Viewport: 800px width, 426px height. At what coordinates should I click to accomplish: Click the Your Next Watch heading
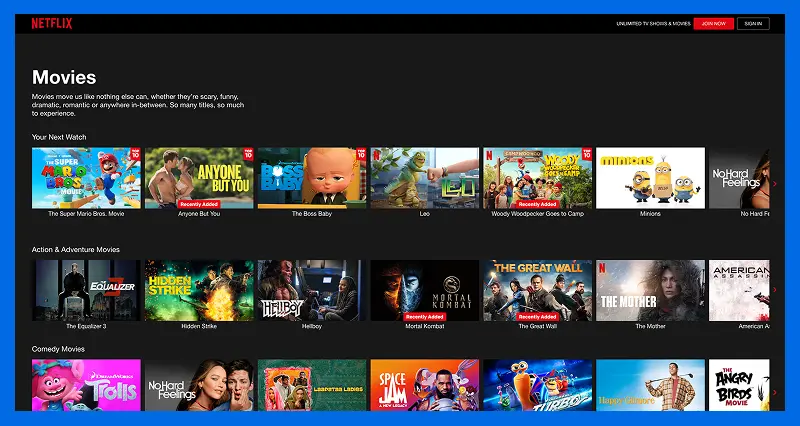point(59,137)
